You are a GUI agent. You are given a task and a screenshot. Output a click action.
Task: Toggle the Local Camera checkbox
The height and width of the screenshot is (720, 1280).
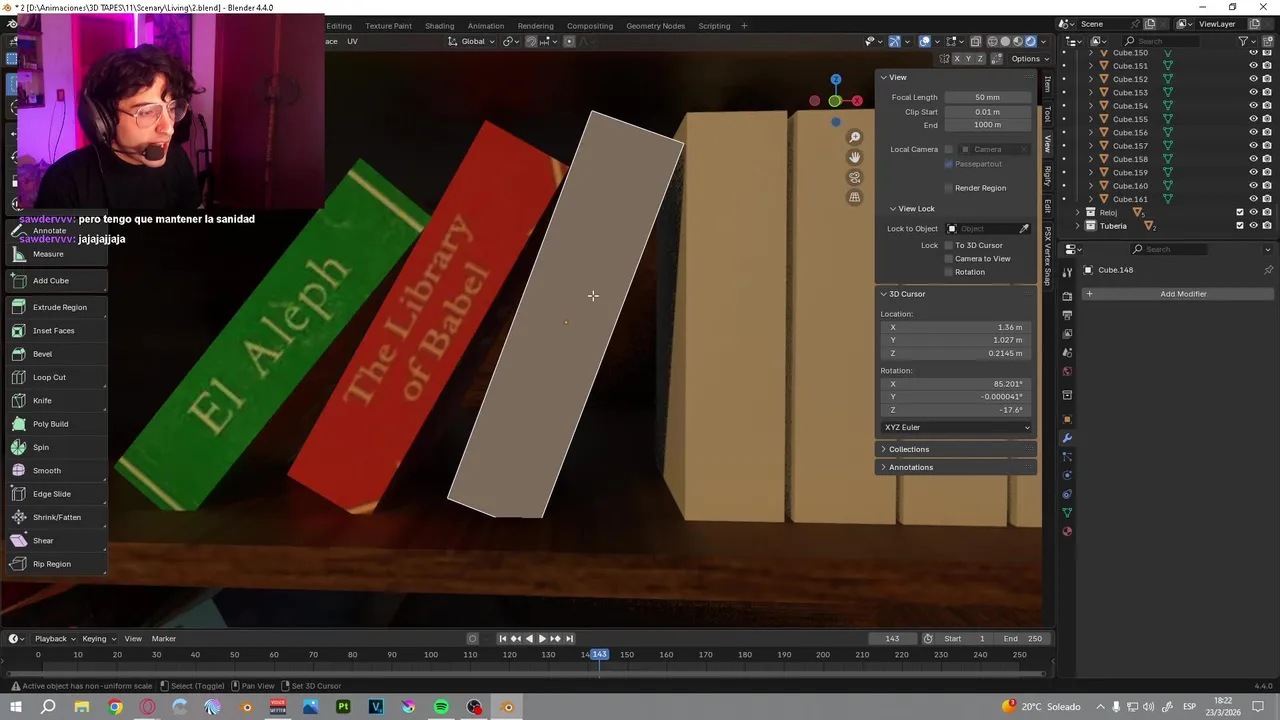point(949,149)
